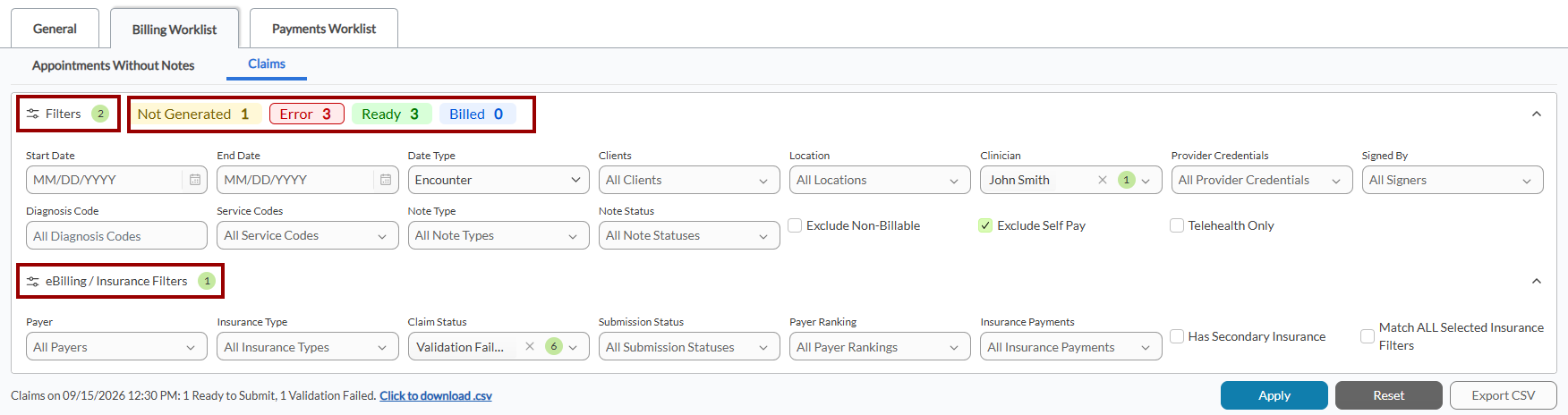Viewport: 1568px width, 415px height.
Task: Collapse the eBilling / Insurance Filters section chevron
Action: click(x=1537, y=281)
